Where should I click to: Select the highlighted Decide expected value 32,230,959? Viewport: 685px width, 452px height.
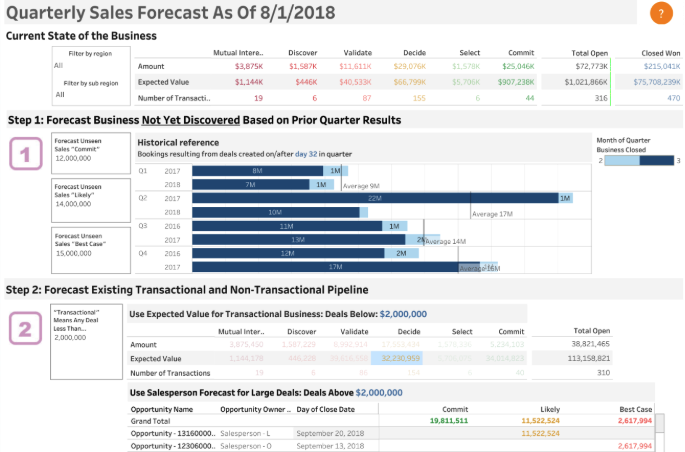coord(399,357)
